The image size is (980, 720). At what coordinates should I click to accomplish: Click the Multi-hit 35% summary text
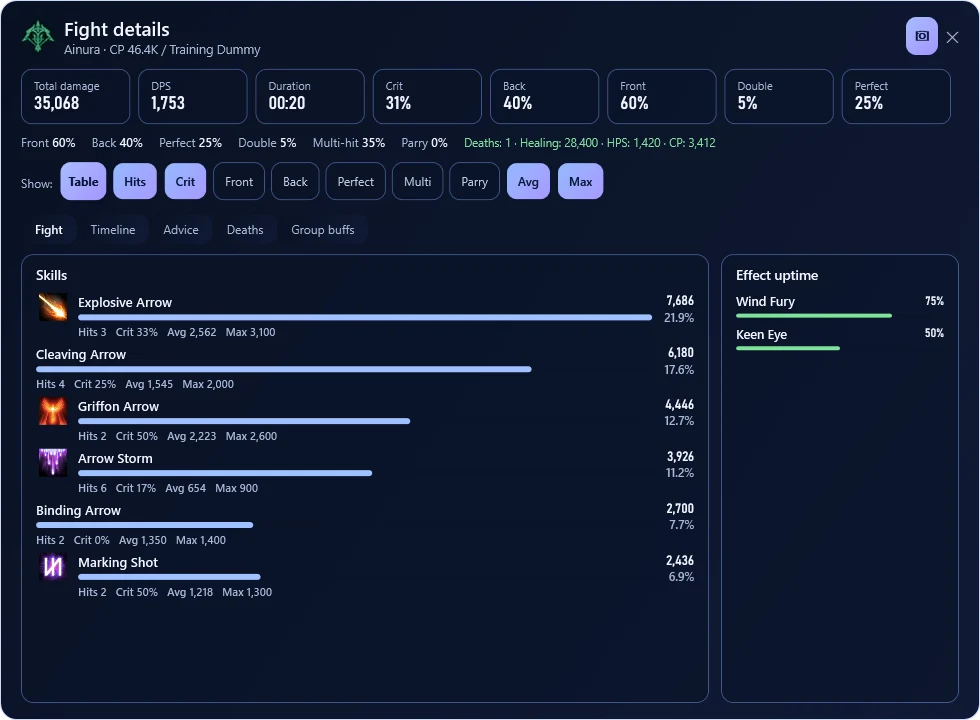349,142
